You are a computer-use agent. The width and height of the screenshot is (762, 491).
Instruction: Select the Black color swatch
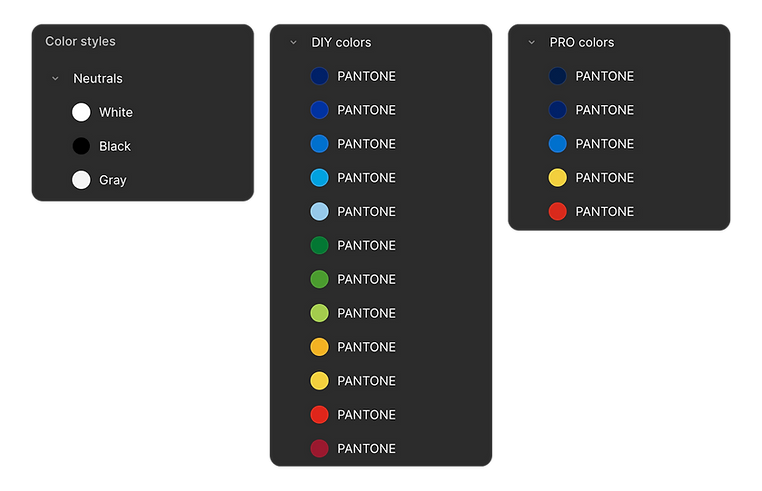coord(81,146)
